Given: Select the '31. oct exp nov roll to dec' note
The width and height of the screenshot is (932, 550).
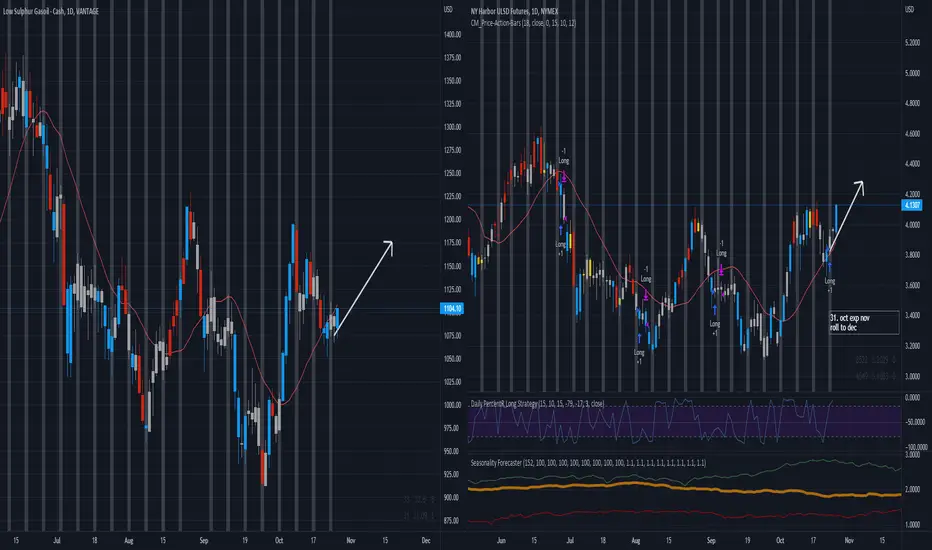Looking at the screenshot, I should 864,323.
